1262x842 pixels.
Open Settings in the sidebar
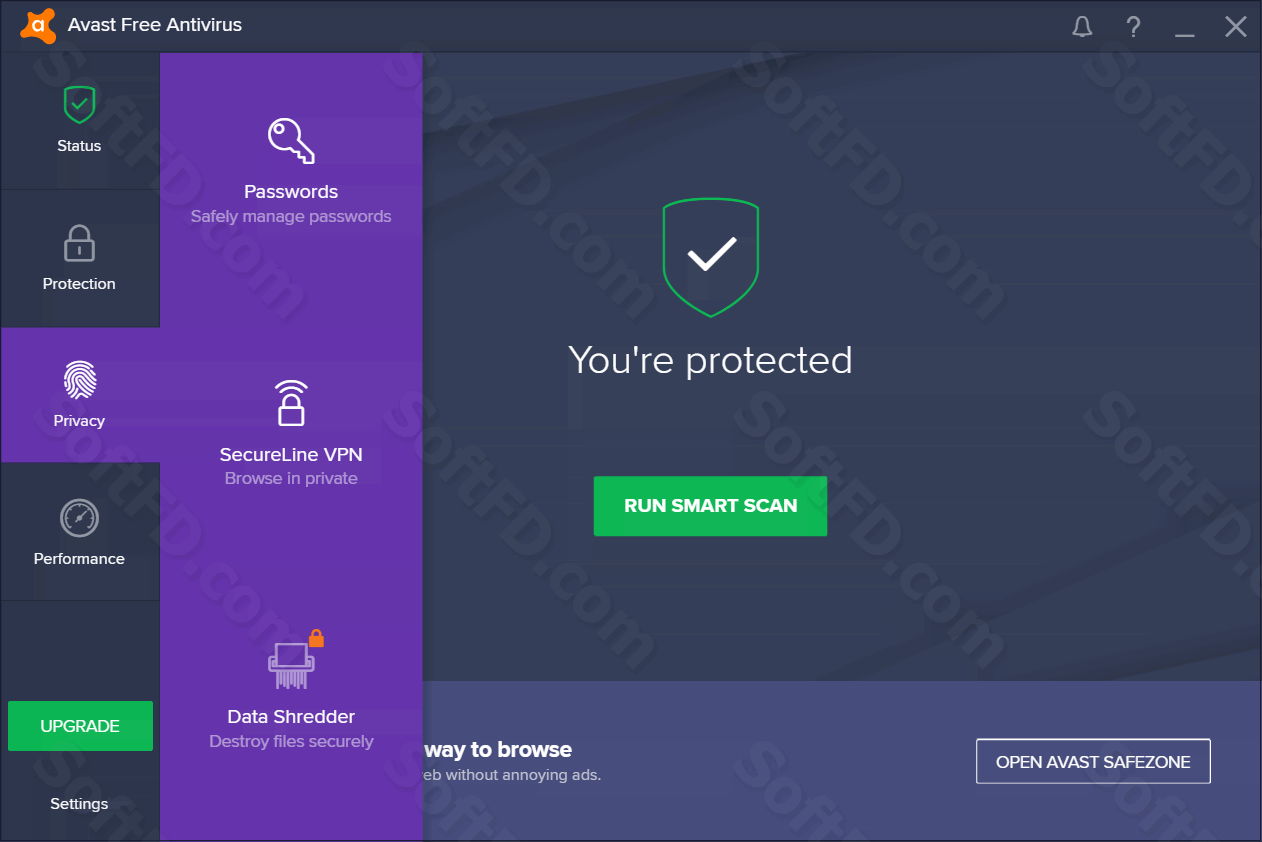tap(79, 804)
